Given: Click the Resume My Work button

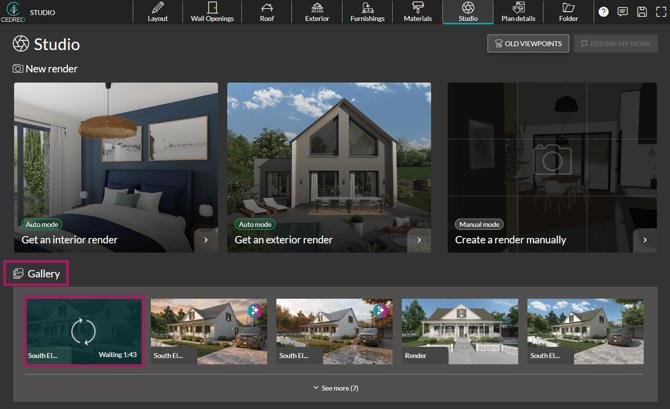Looking at the screenshot, I should tap(616, 44).
